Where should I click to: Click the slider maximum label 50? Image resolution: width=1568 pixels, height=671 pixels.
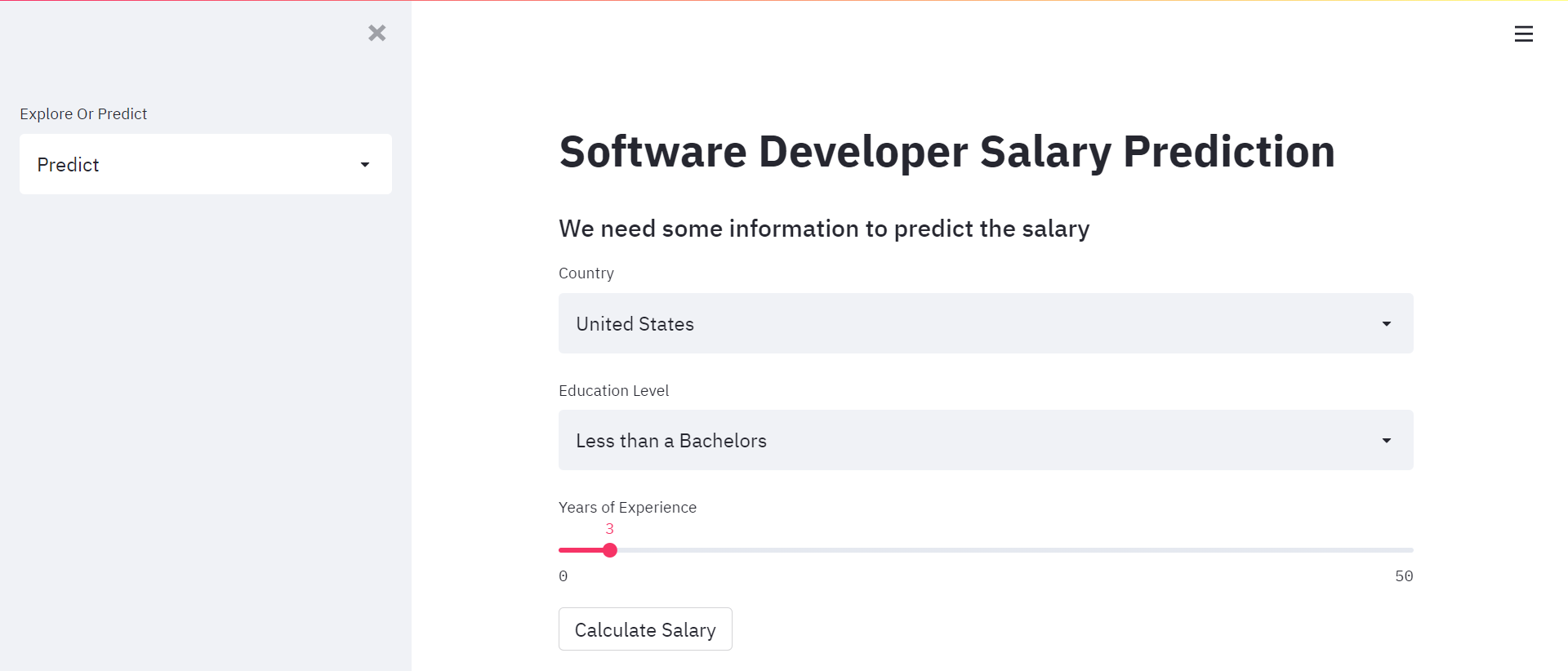(1403, 576)
